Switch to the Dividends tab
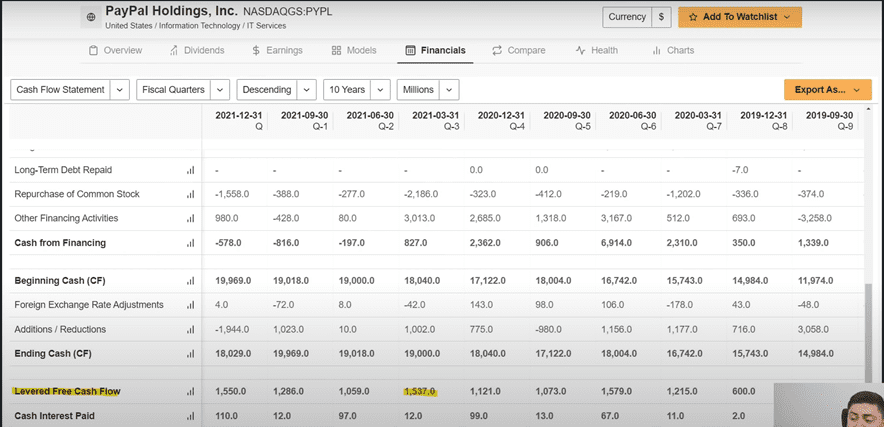Image resolution: width=884 pixels, height=427 pixels. 197,50
